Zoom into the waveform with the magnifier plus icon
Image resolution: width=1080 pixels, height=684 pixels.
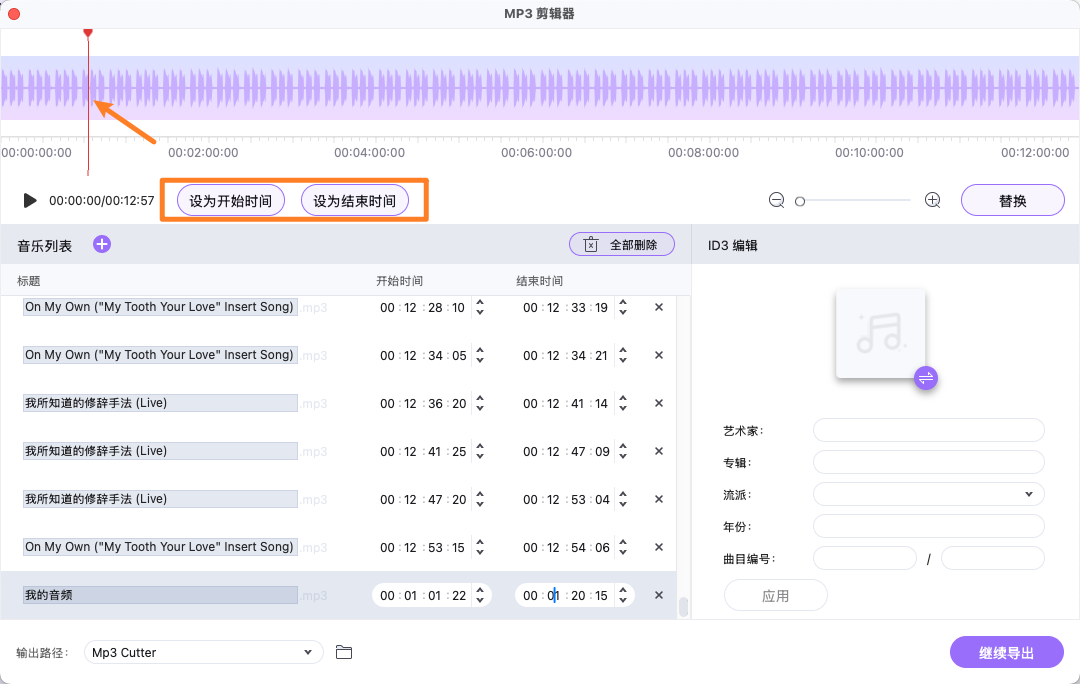tap(932, 199)
